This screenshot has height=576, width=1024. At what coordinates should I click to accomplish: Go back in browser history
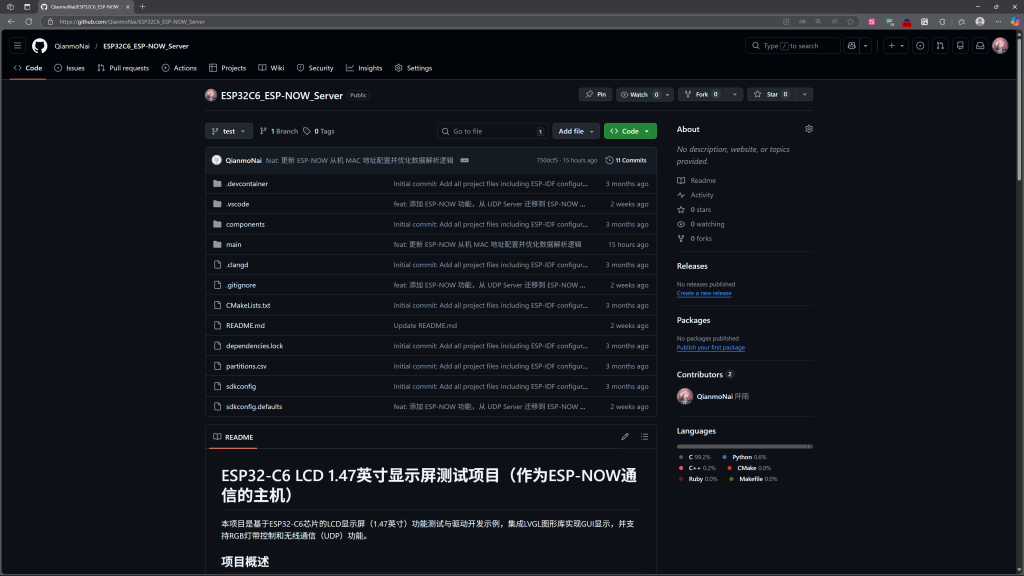(11, 22)
